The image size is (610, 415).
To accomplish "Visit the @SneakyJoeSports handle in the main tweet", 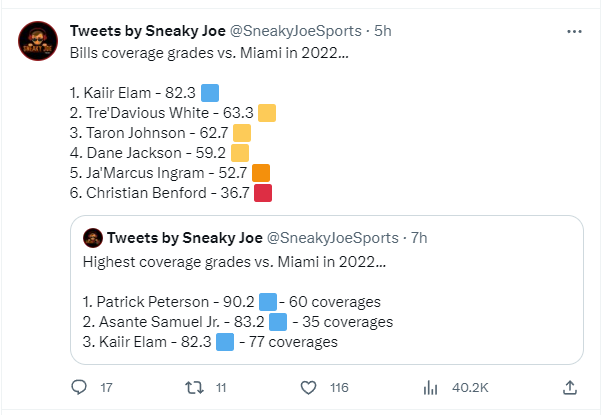I will pyautogui.click(x=296, y=31).
